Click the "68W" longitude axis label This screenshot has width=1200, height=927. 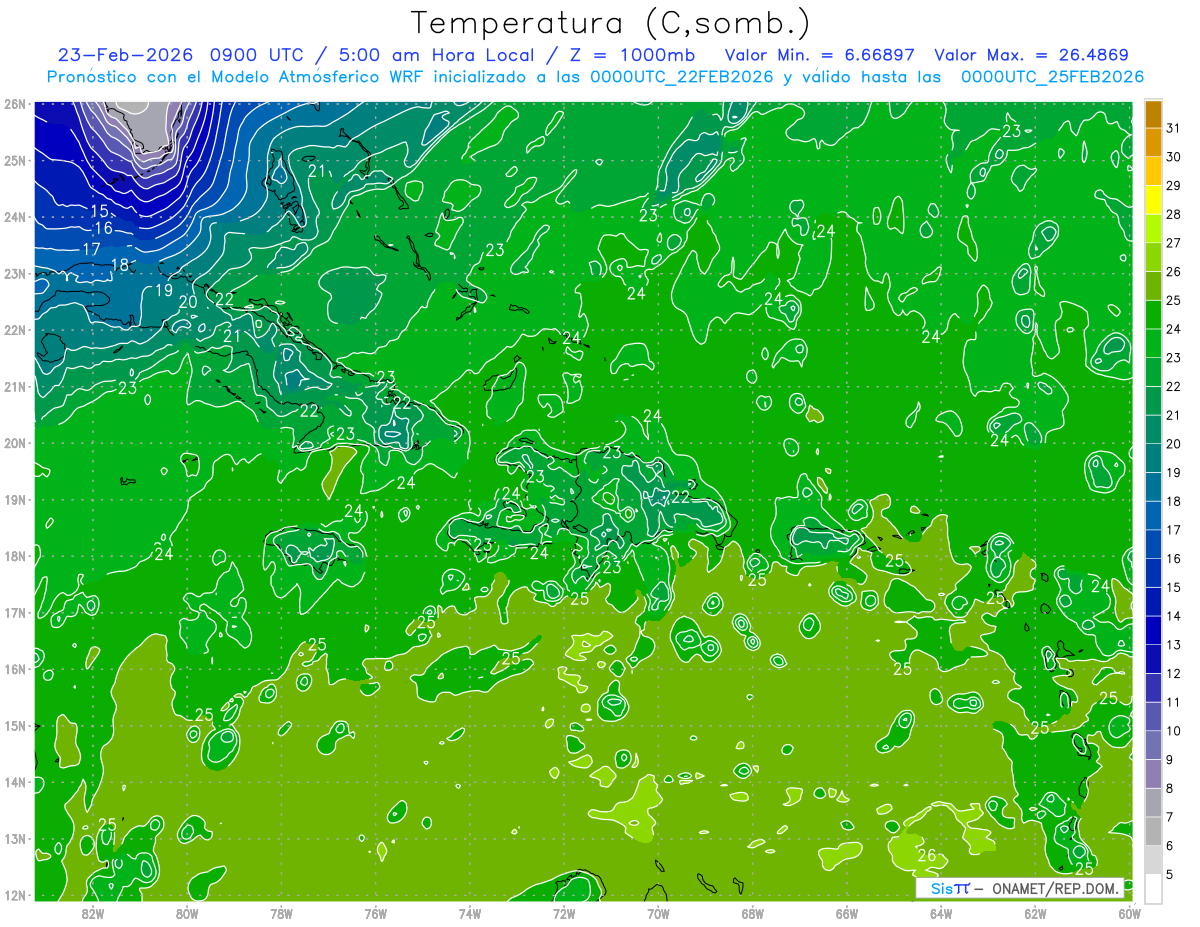pos(752,912)
